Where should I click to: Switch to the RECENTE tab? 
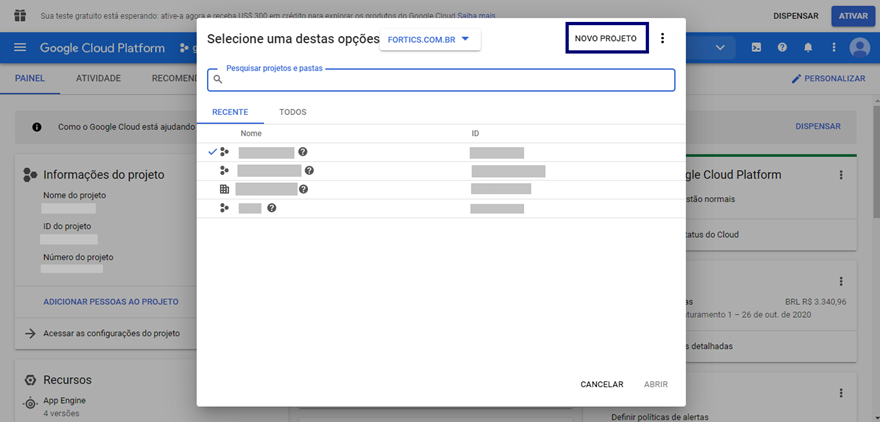(230, 112)
